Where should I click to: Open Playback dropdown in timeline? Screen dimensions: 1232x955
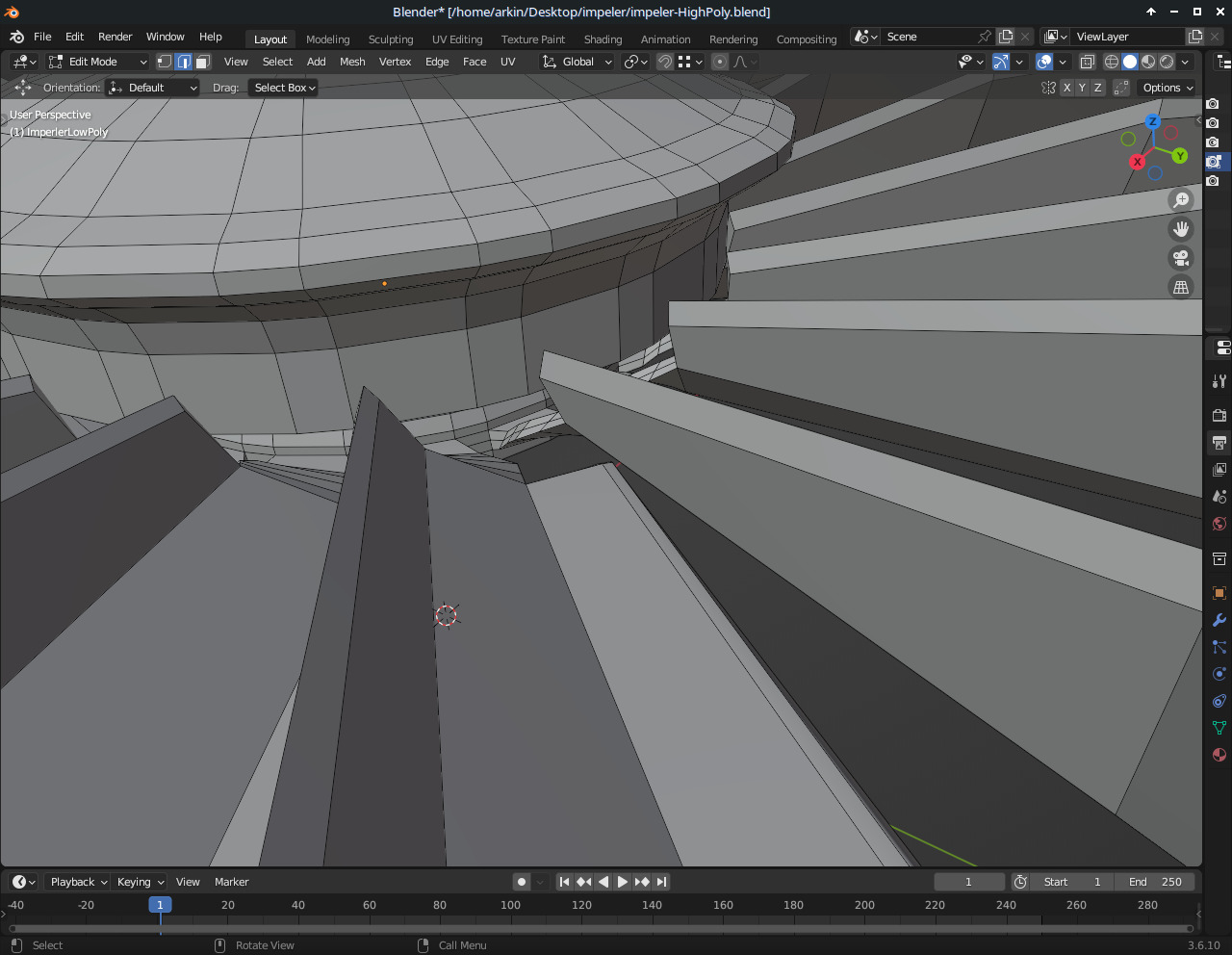tap(78, 882)
